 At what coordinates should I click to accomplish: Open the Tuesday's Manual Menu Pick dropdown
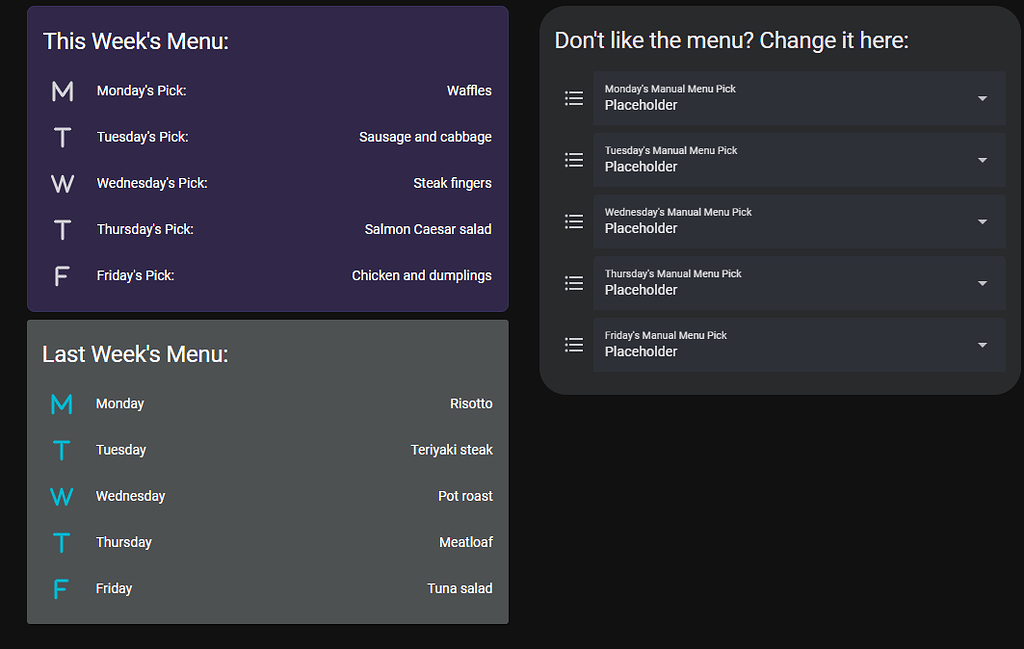click(981, 160)
